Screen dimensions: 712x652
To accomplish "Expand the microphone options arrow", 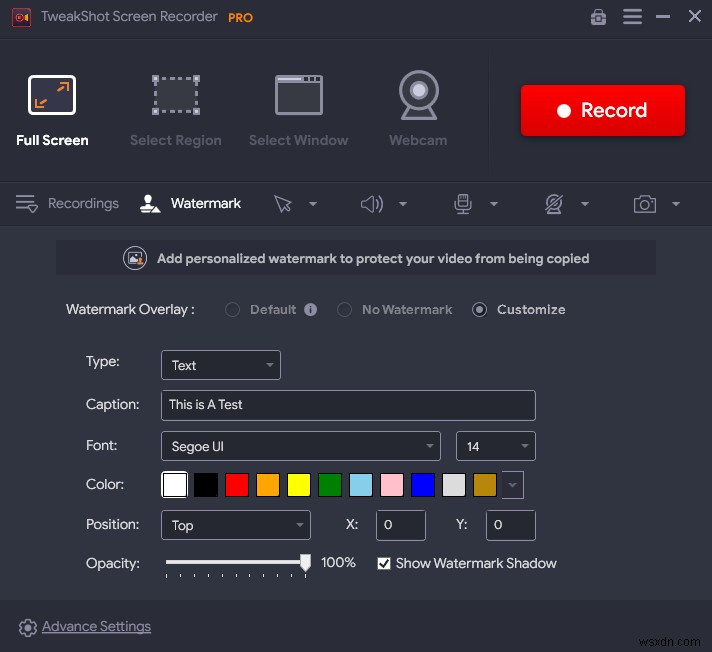I will click(494, 204).
